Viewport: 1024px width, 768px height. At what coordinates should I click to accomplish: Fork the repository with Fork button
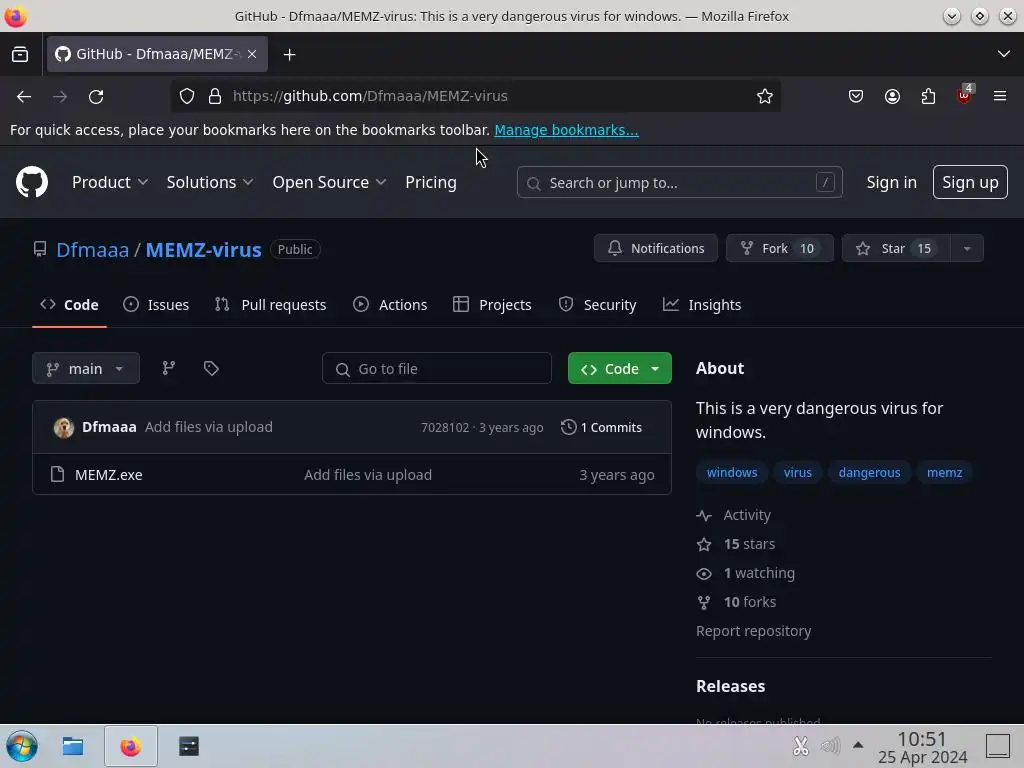[x=779, y=248]
